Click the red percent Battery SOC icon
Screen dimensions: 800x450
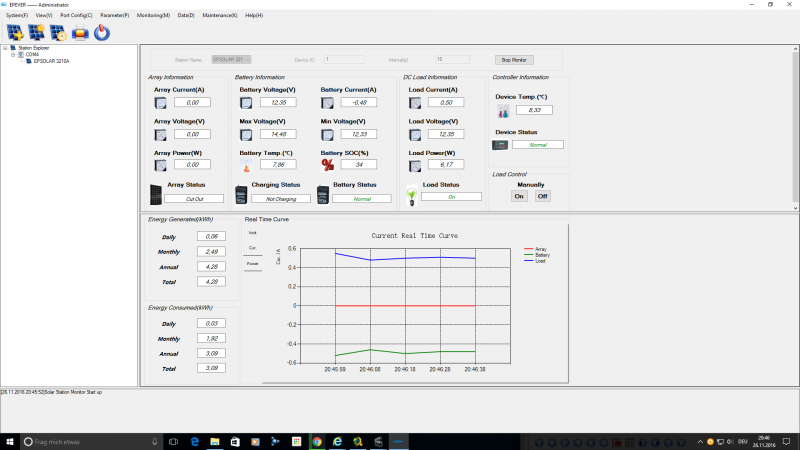[x=328, y=165]
